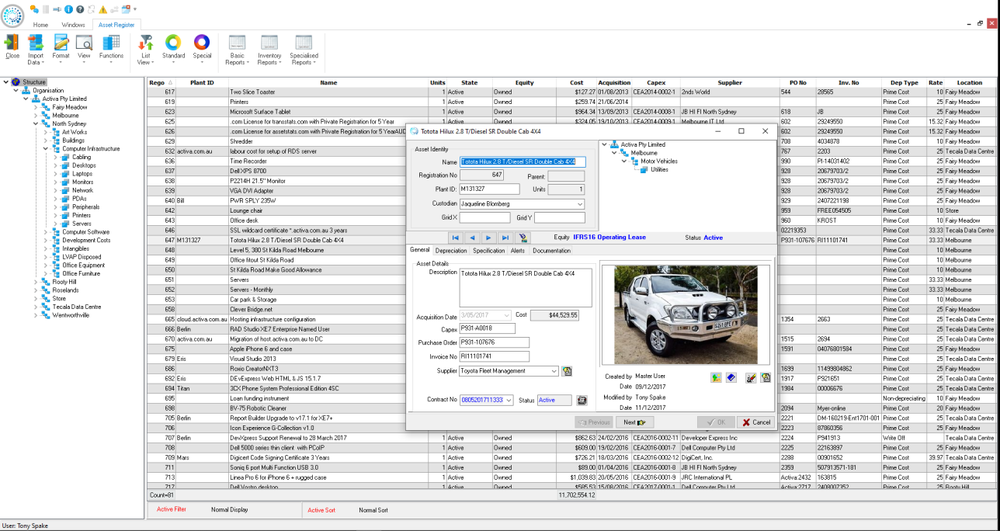1000x531 pixels.
Task: Collapse the Motor Vehicles node in dialog tree
Action: pyautogui.click(x=624, y=161)
